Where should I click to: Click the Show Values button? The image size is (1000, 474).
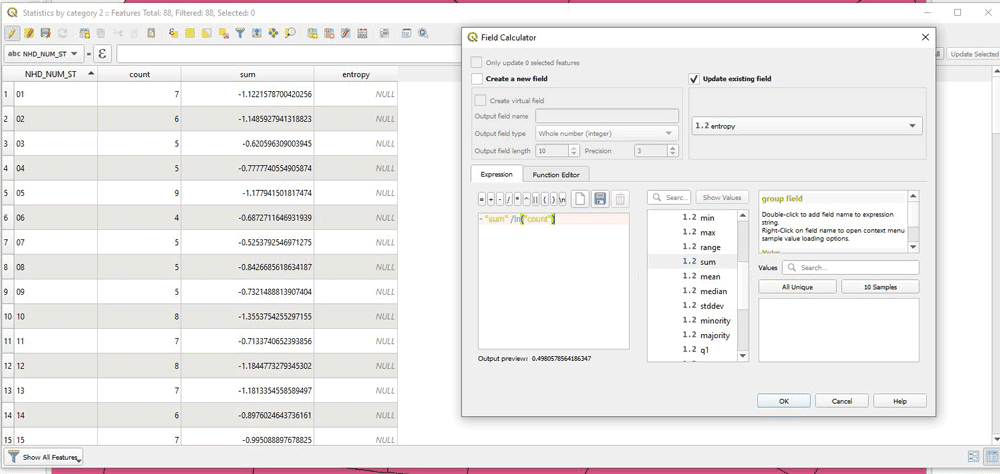[x=721, y=198]
